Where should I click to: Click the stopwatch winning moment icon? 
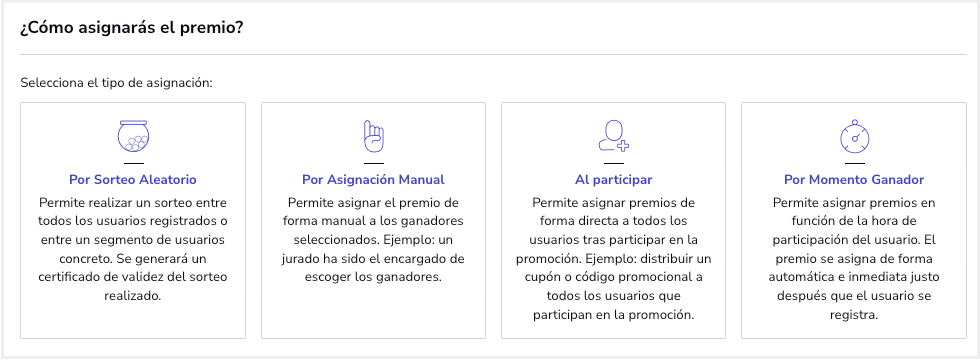pos(854,136)
